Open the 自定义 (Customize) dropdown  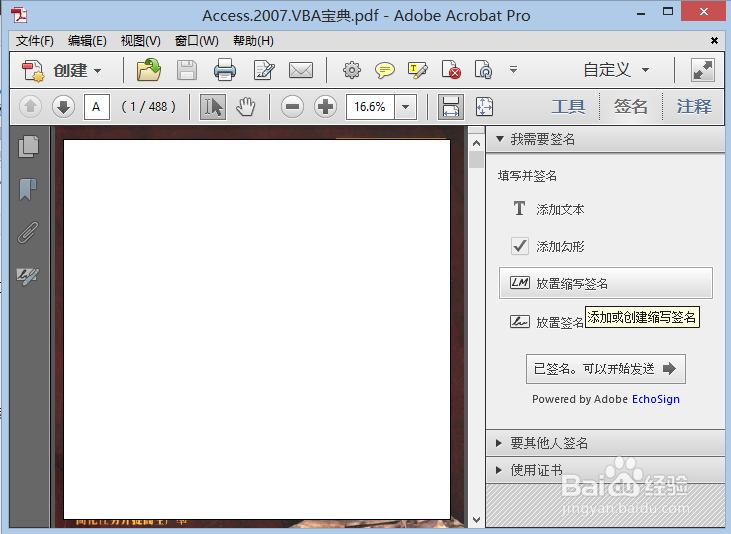point(616,70)
